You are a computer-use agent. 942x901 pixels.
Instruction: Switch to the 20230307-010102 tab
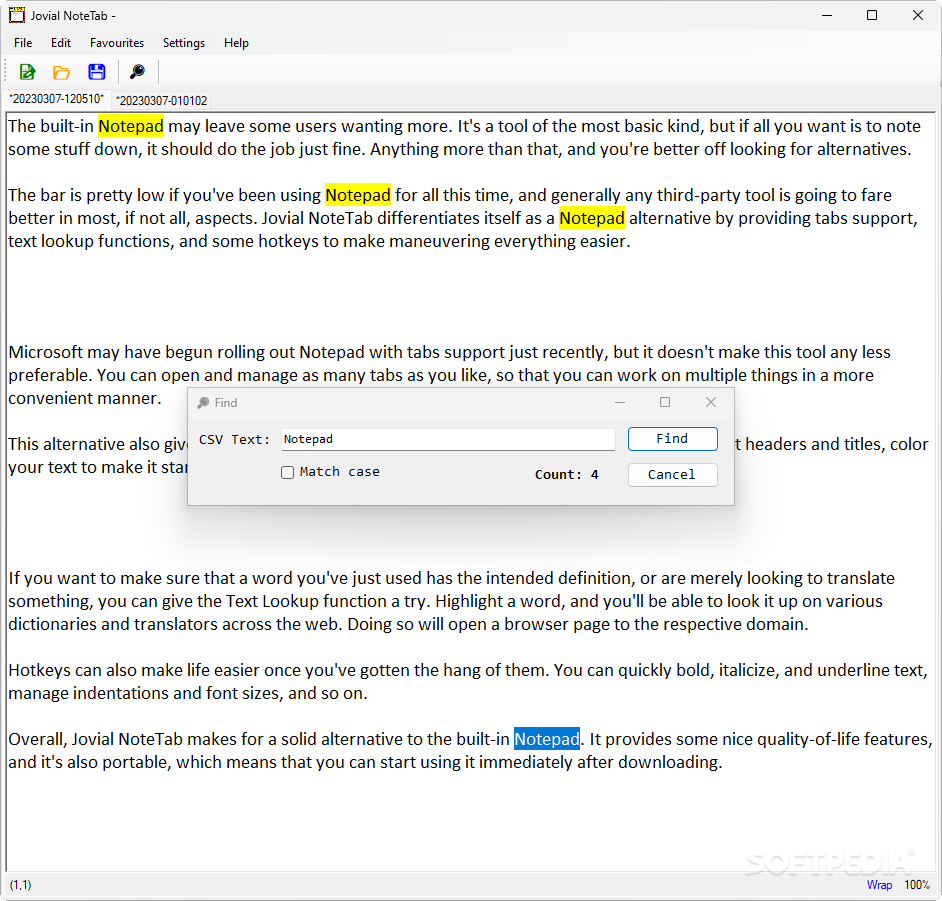point(162,100)
